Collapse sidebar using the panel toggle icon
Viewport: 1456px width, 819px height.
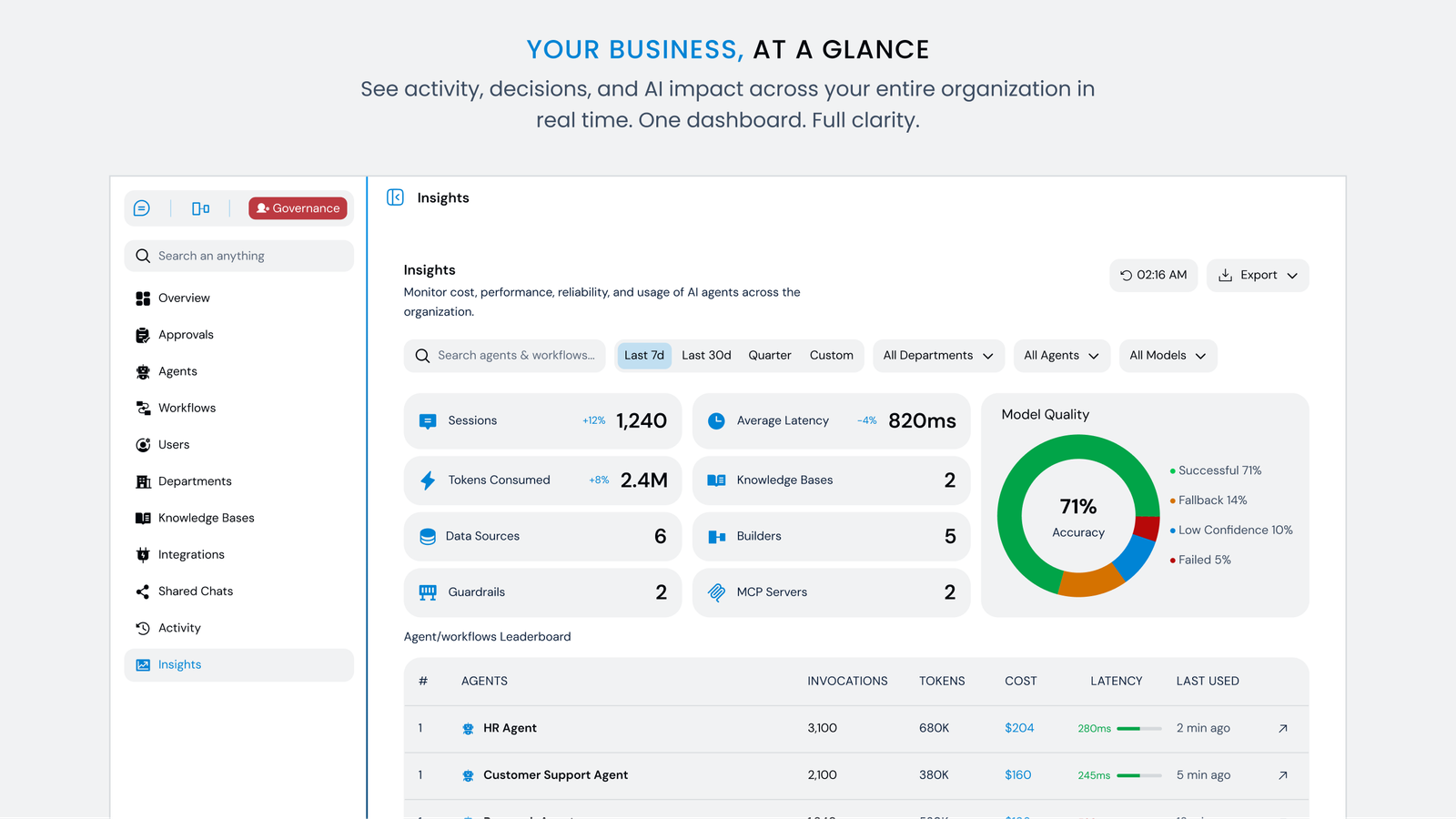point(395,197)
